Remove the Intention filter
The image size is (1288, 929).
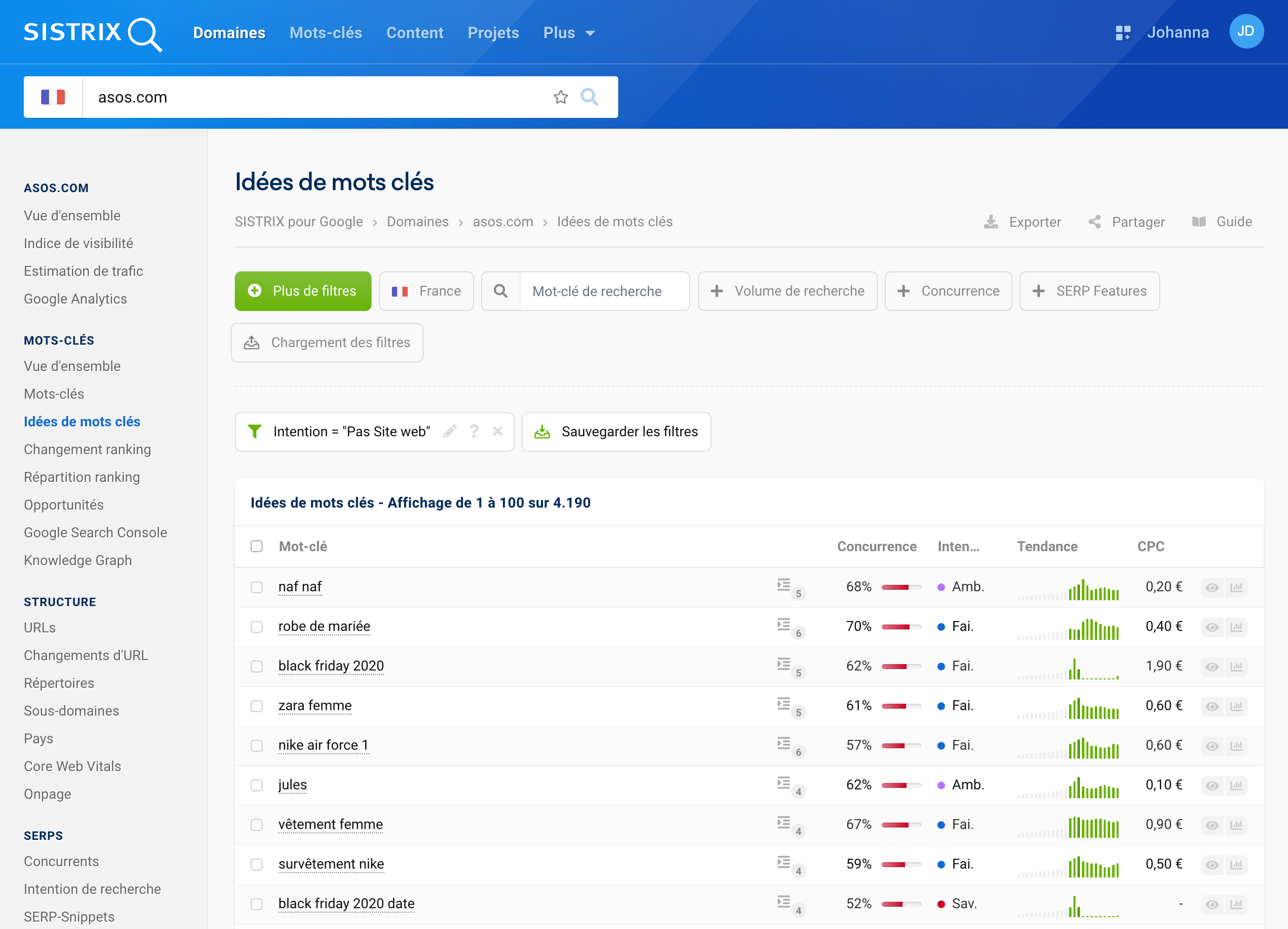point(497,431)
